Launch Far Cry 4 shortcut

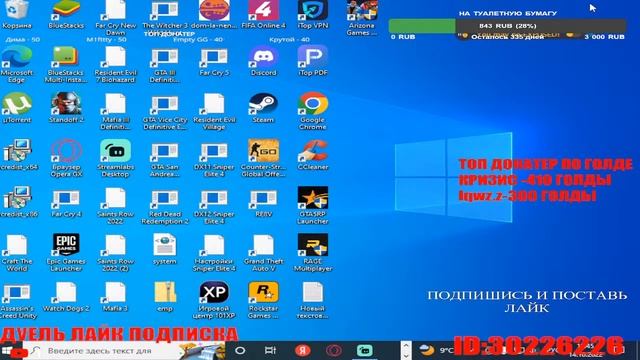tap(66, 202)
